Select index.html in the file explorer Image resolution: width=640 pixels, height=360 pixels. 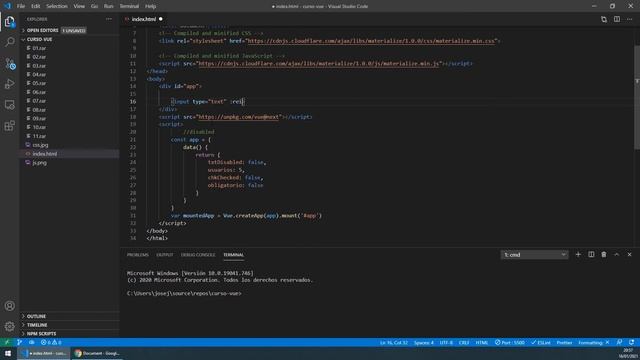[x=44, y=154]
